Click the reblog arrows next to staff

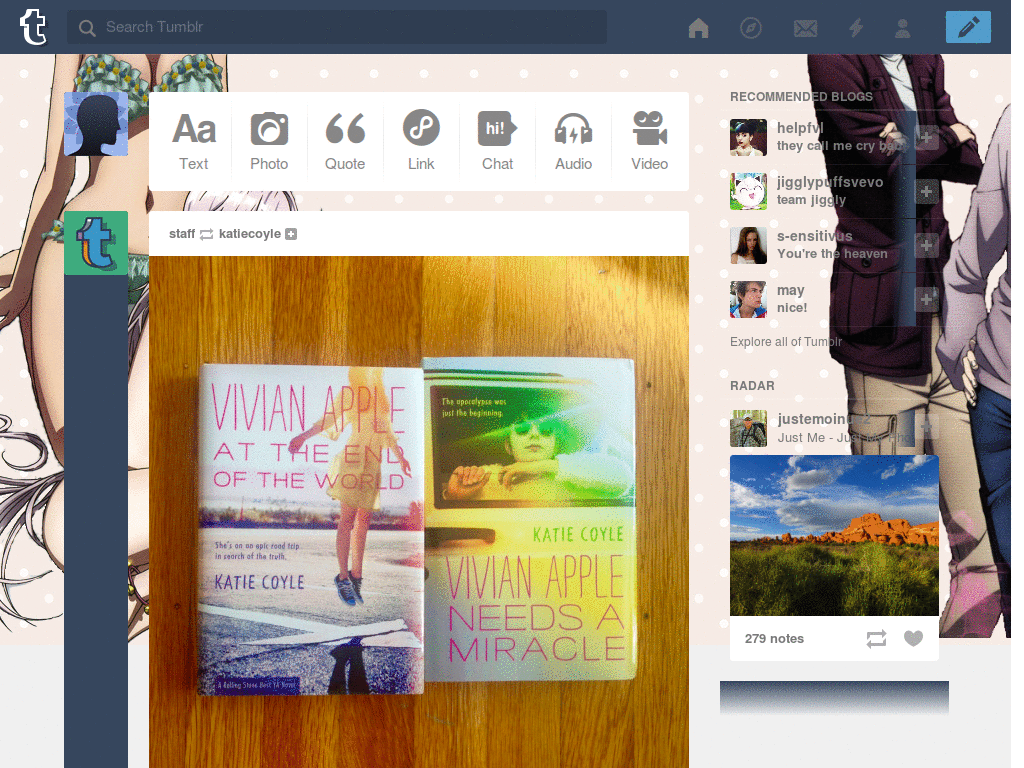tap(206, 234)
